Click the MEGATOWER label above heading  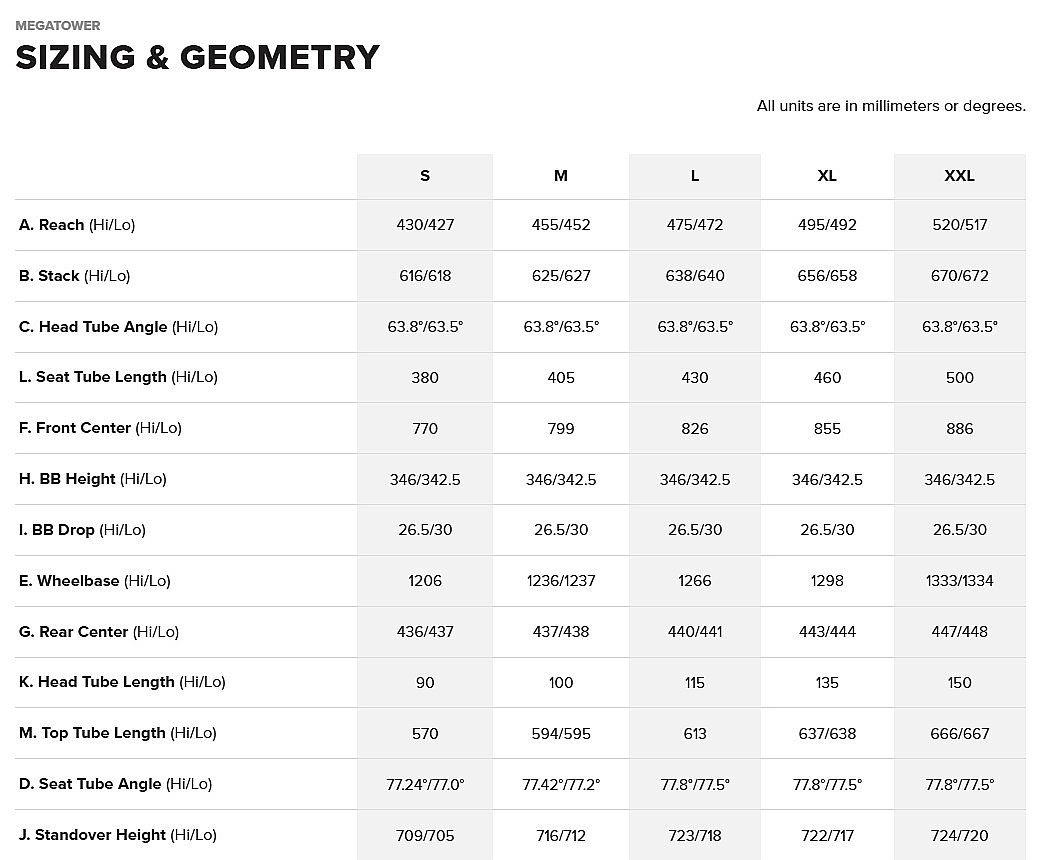pos(58,26)
